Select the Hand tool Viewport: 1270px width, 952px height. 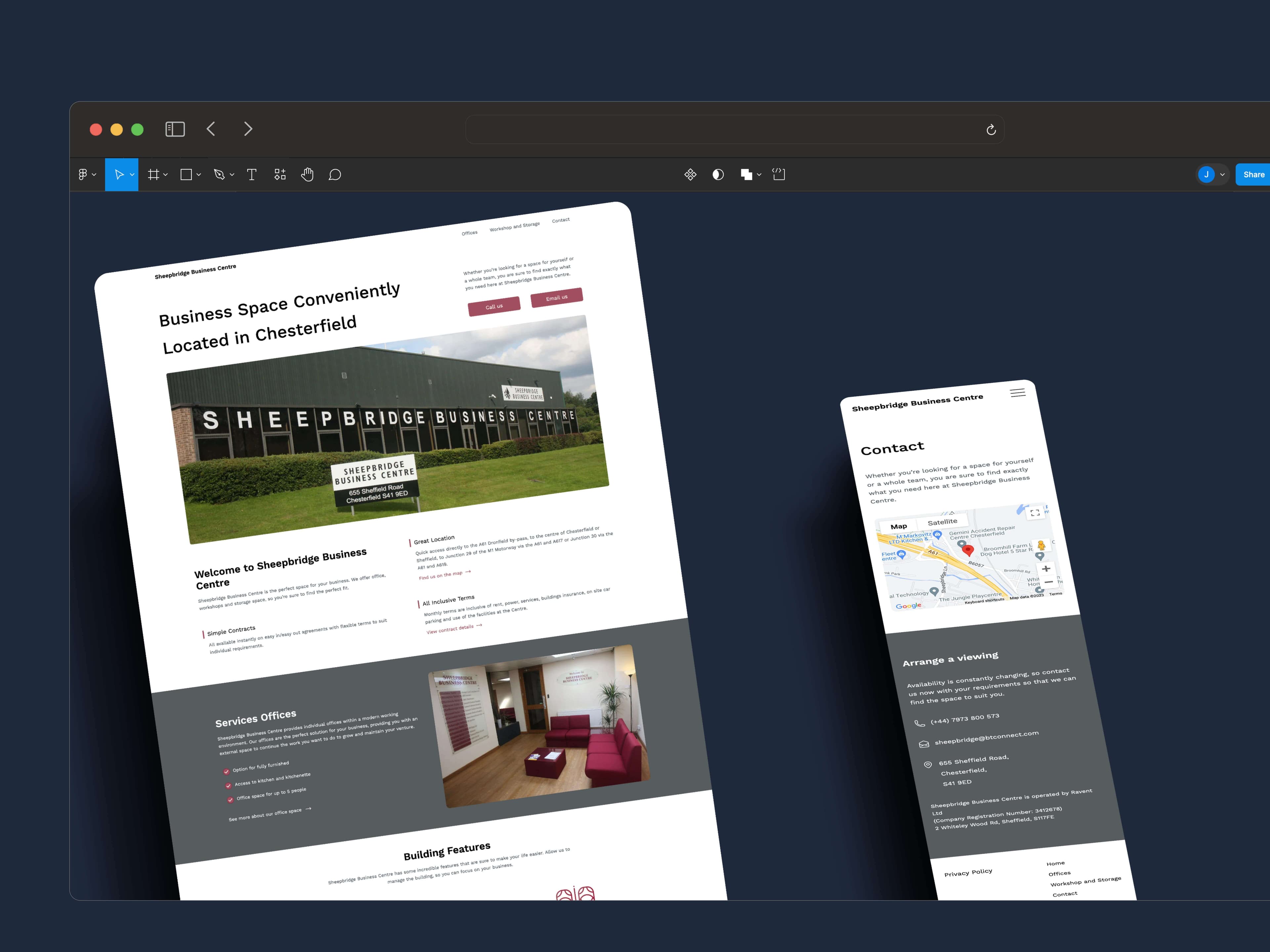[307, 175]
